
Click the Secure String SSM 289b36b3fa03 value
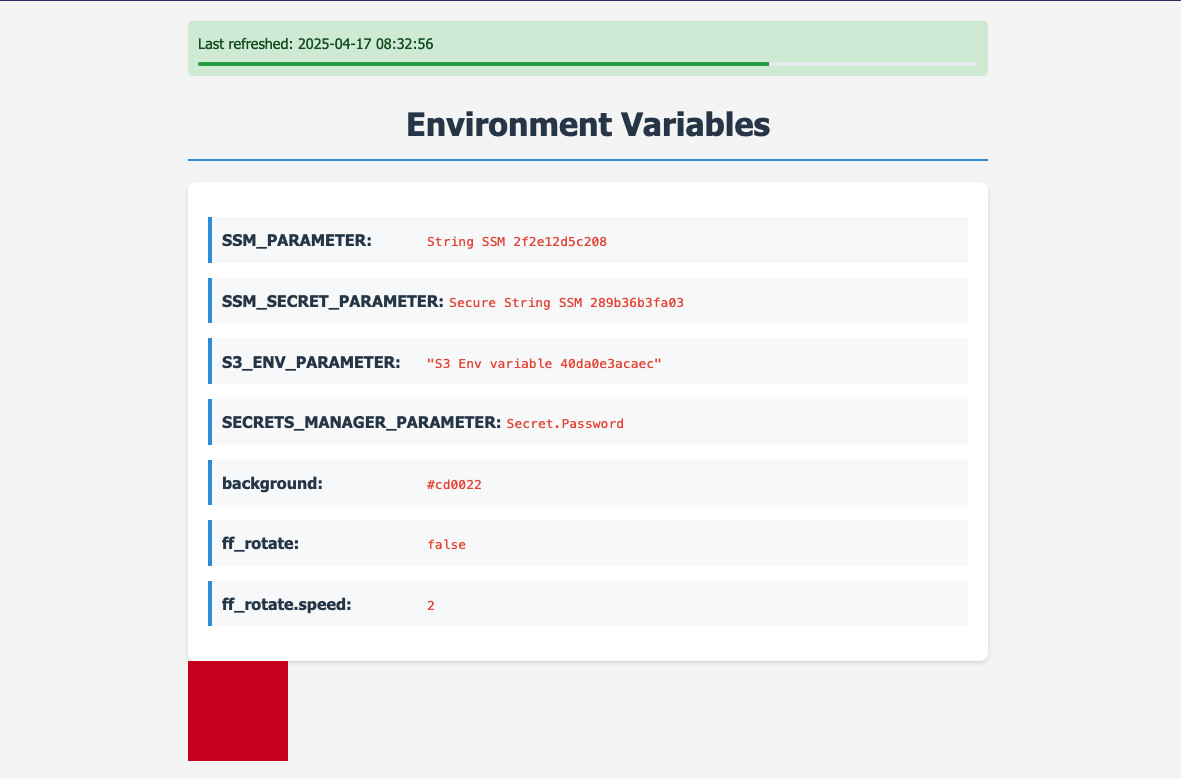[566, 302]
